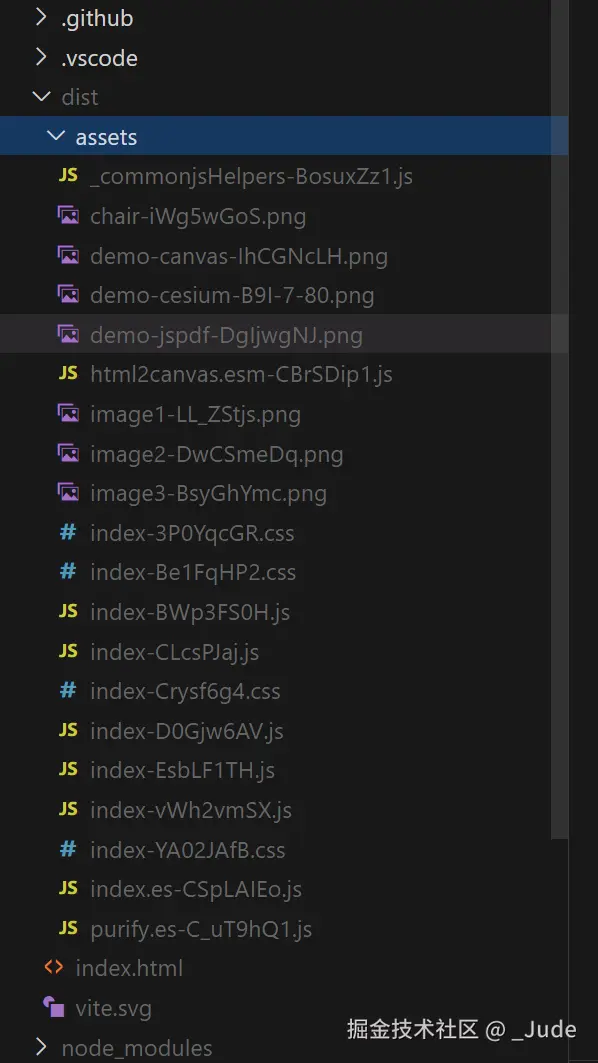The width and height of the screenshot is (598, 1063).
Task: Open file index-Crysf6g4.css
Action: (x=185, y=691)
